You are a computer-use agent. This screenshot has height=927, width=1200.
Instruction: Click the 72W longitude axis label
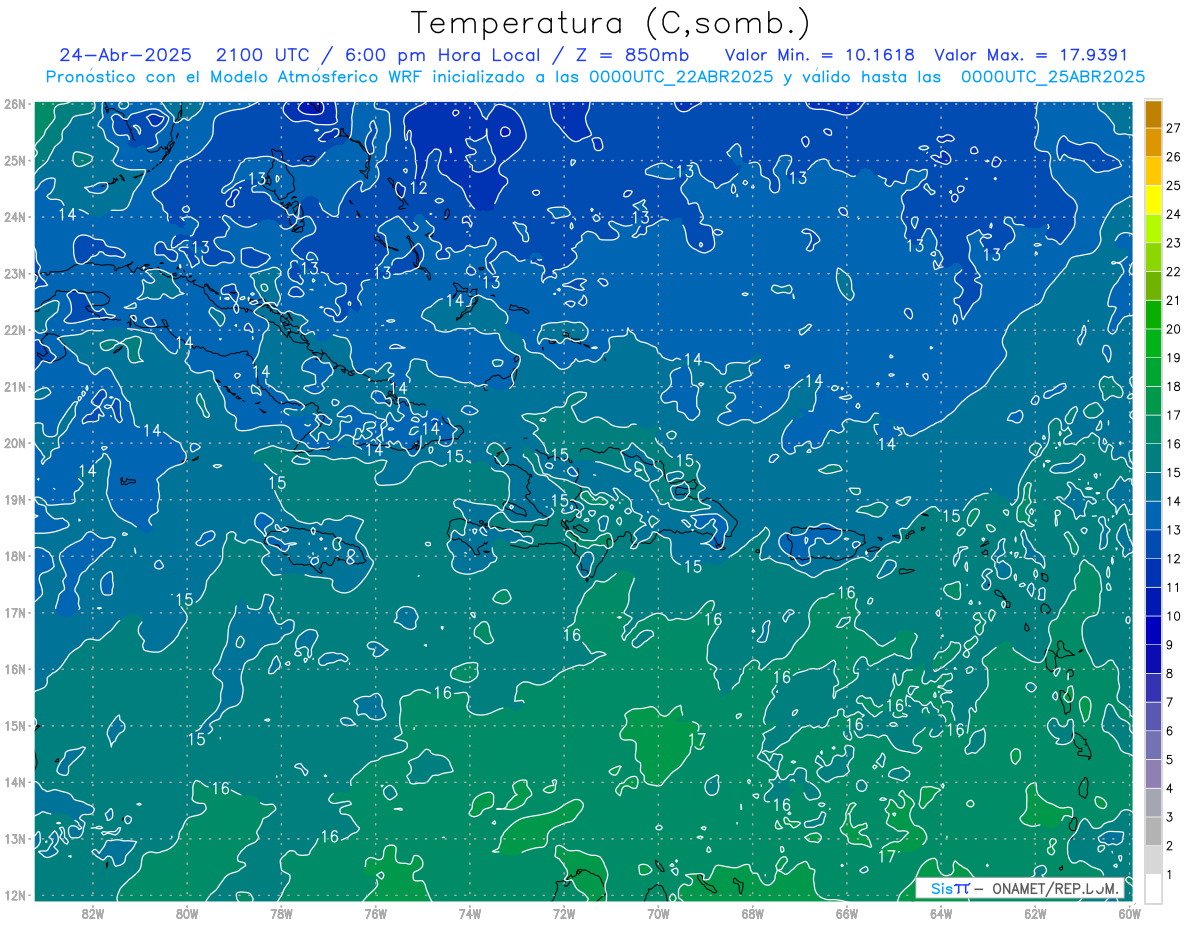tap(564, 913)
